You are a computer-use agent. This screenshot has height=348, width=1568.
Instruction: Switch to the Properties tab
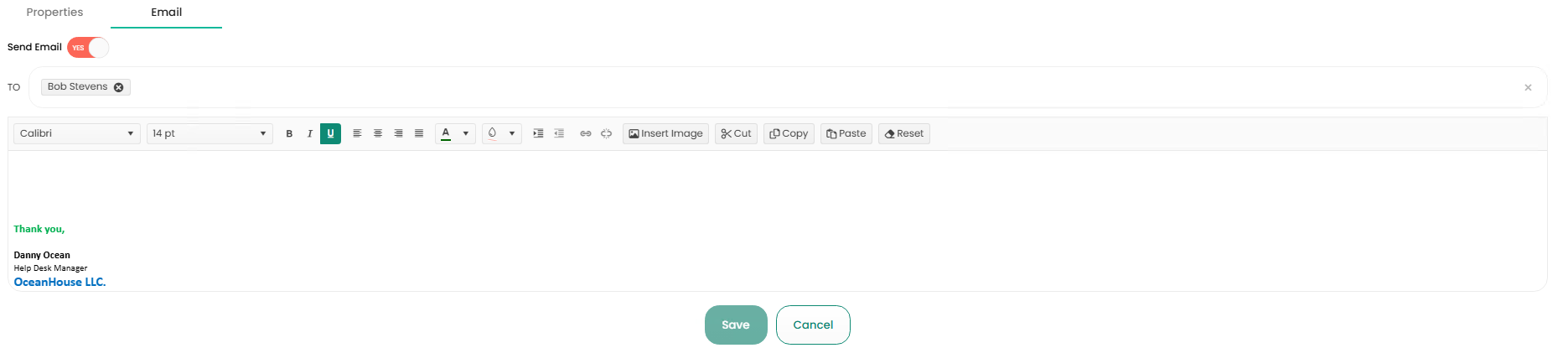click(54, 13)
